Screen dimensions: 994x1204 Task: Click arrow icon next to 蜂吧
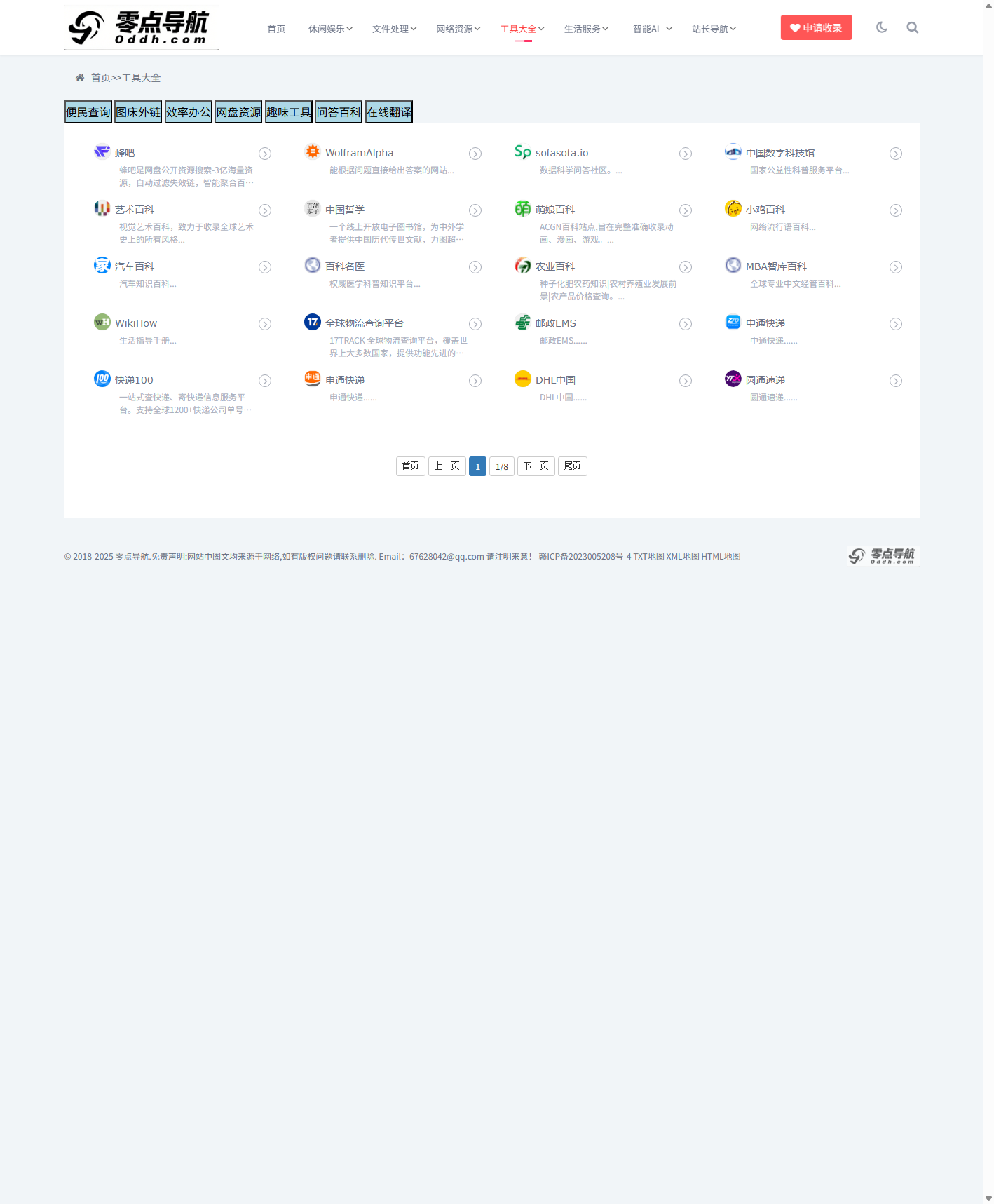[265, 154]
